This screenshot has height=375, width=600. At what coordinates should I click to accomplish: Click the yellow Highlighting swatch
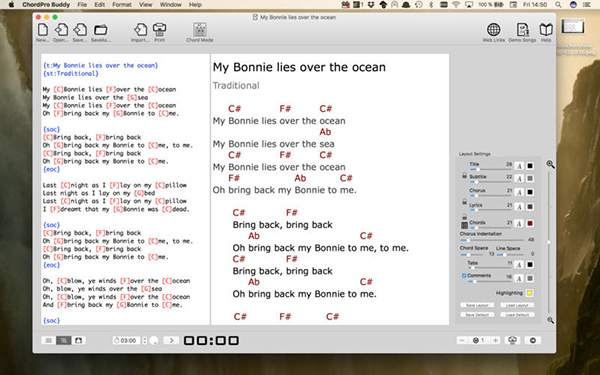530,293
